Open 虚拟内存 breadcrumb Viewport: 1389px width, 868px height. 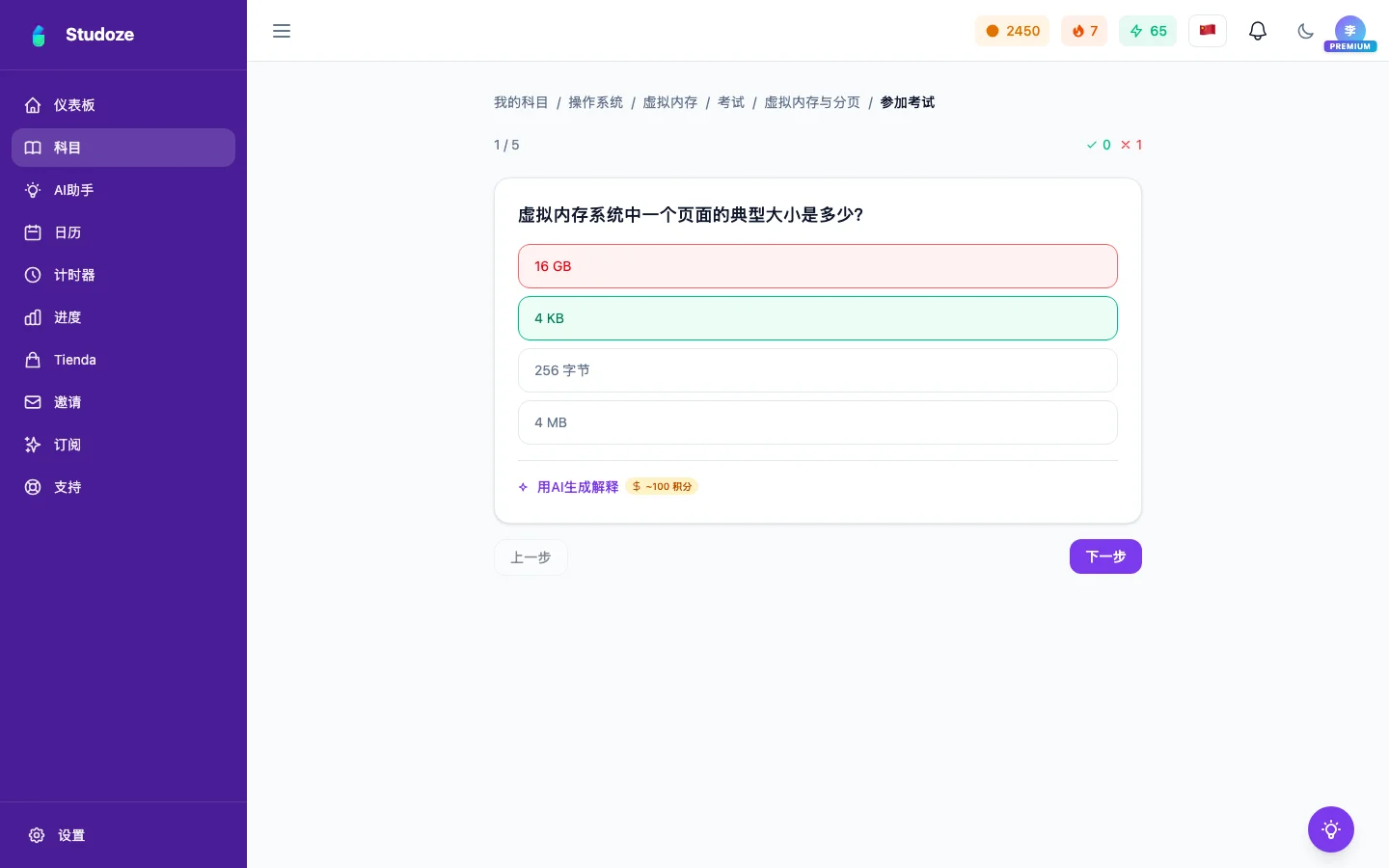[x=670, y=102]
